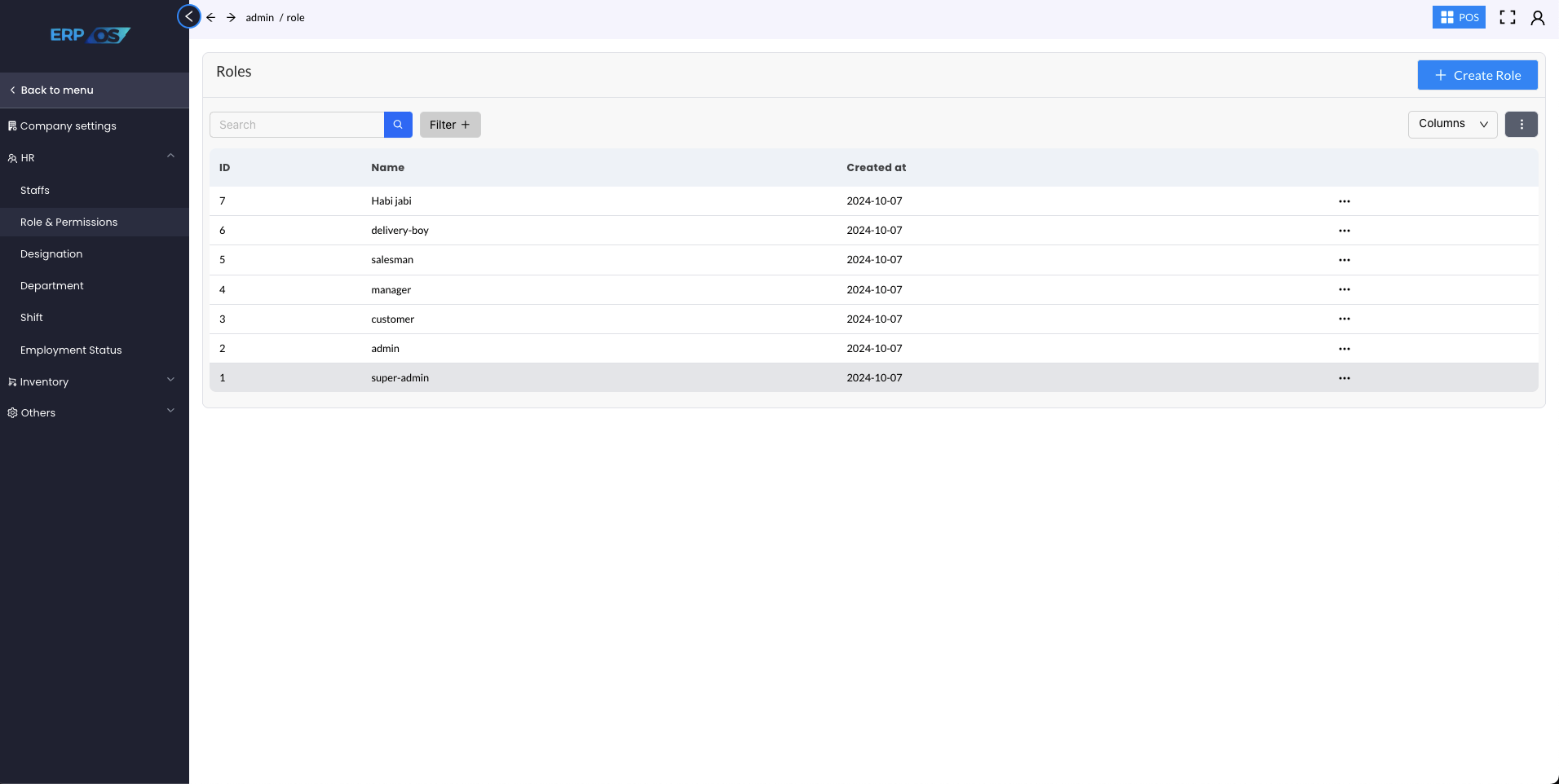Click the forward arrow icon in header
Screen dimensions: 1559x784
click(x=232, y=17)
